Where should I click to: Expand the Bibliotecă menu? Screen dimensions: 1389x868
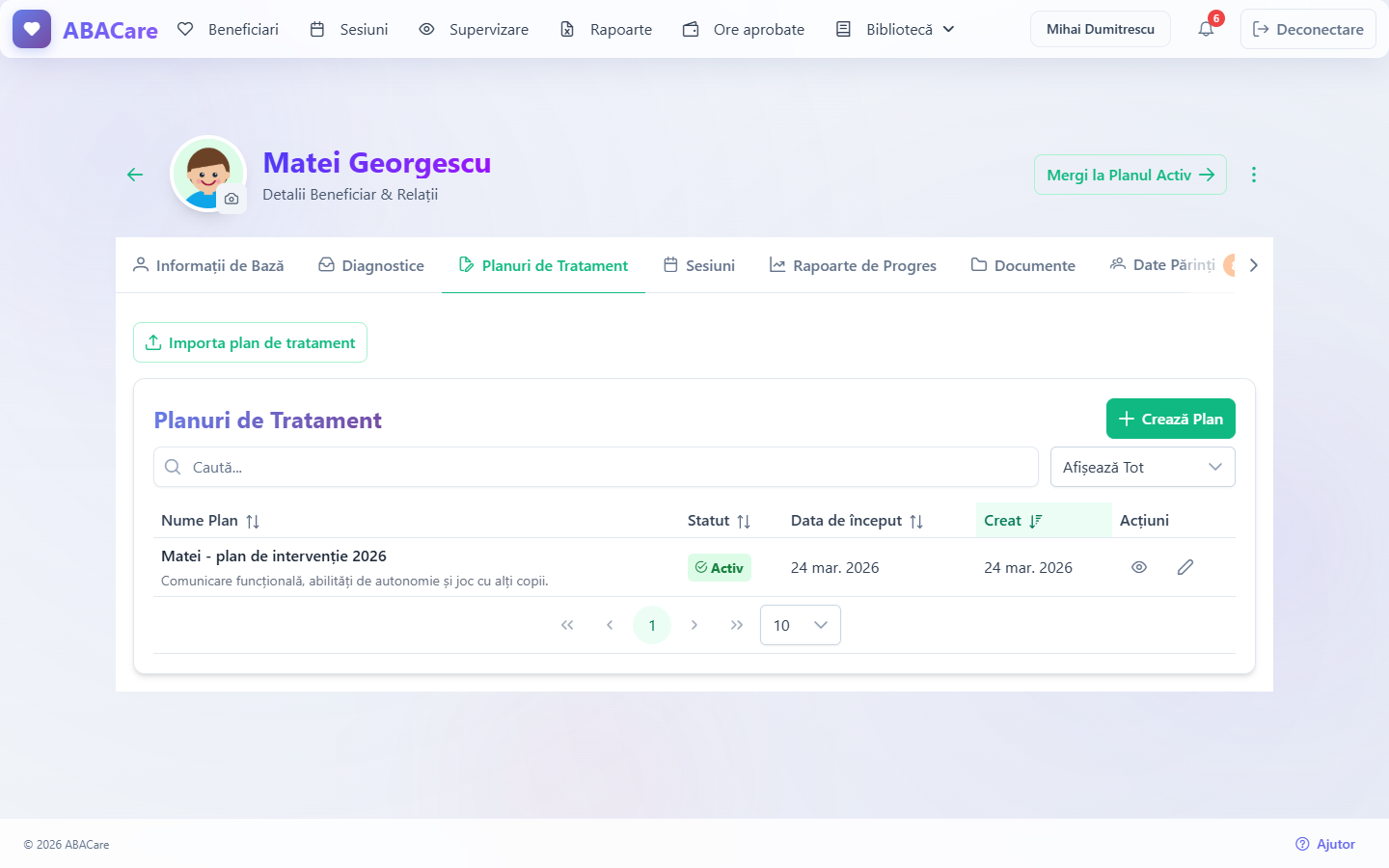896,29
